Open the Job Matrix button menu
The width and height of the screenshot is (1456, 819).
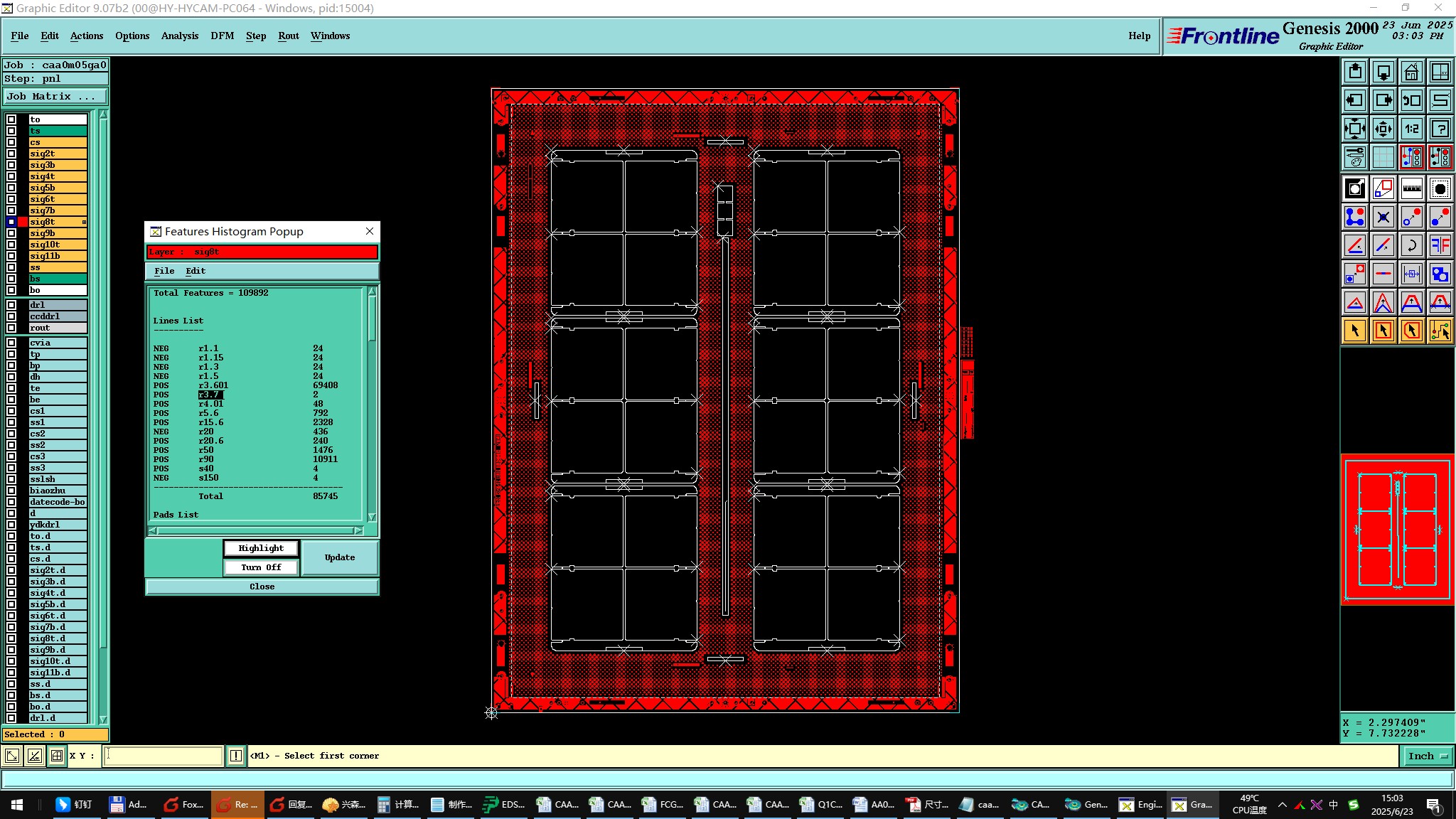tap(55, 96)
